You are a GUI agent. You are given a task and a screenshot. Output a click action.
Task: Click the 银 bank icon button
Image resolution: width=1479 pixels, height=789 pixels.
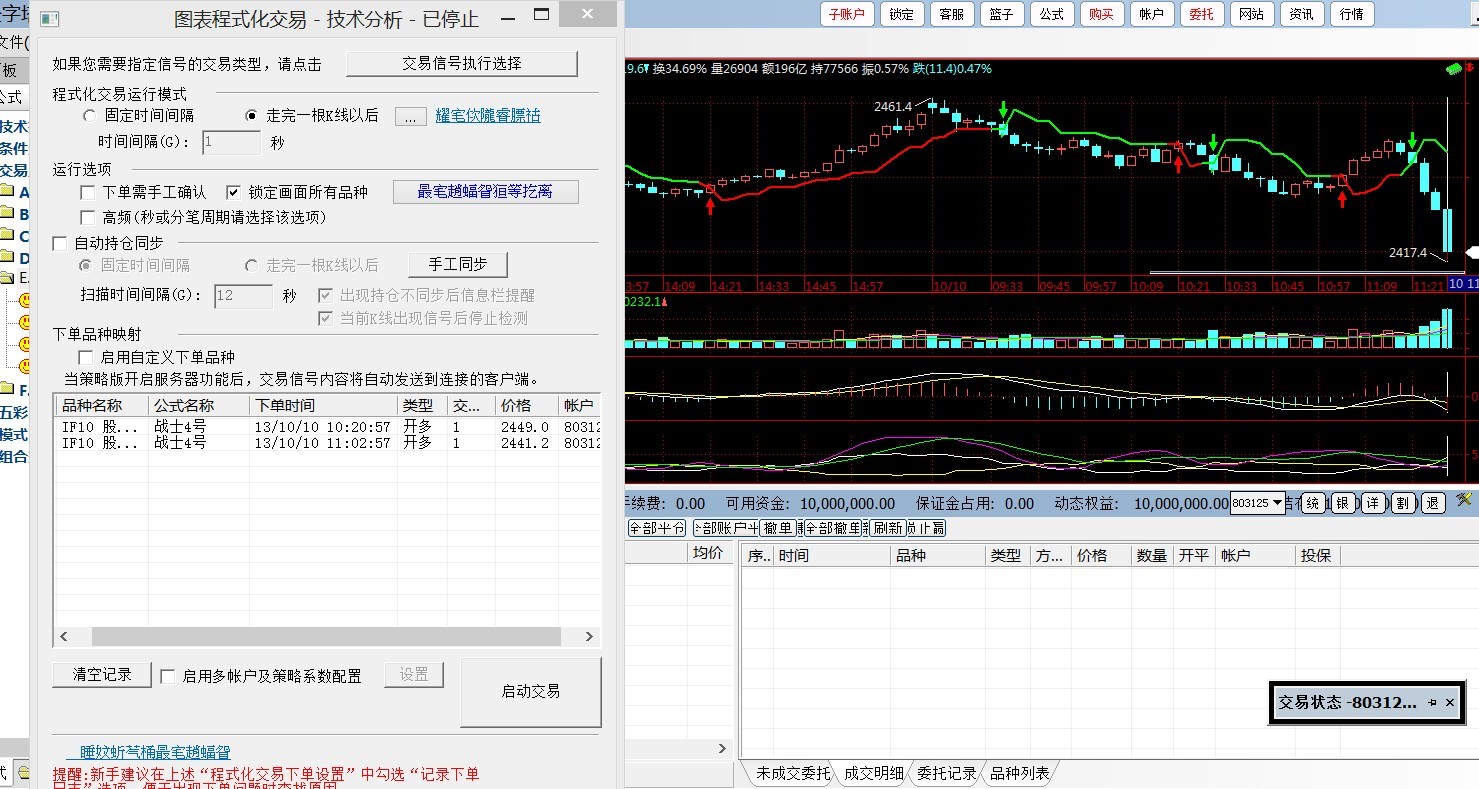(1343, 503)
